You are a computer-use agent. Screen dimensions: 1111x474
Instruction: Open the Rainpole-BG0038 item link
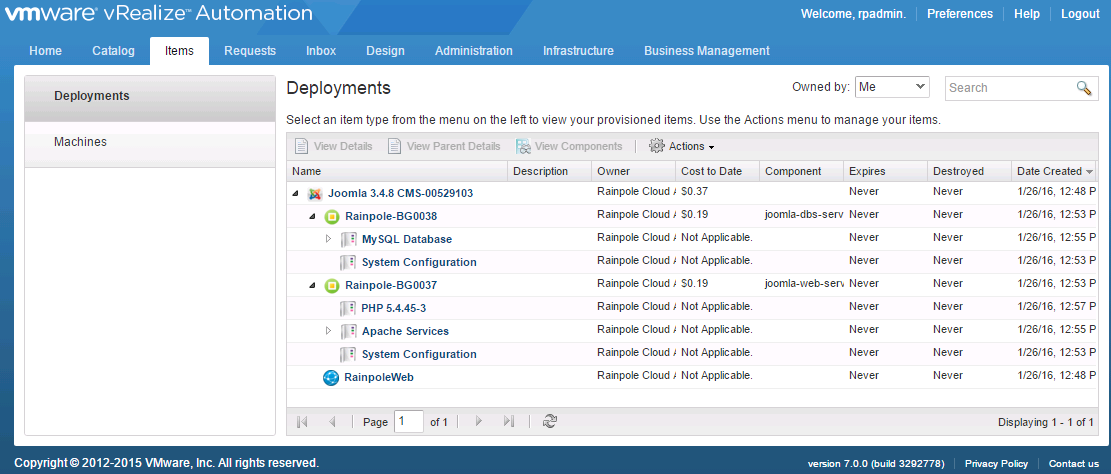click(x=391, y=216)
